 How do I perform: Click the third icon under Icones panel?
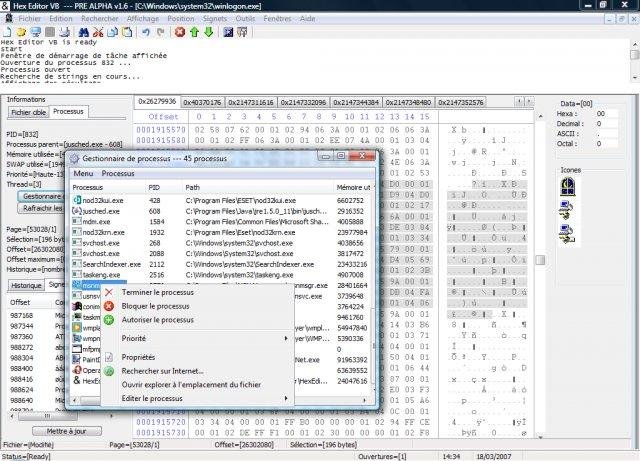pyautogui.click(x=567, y=234)
